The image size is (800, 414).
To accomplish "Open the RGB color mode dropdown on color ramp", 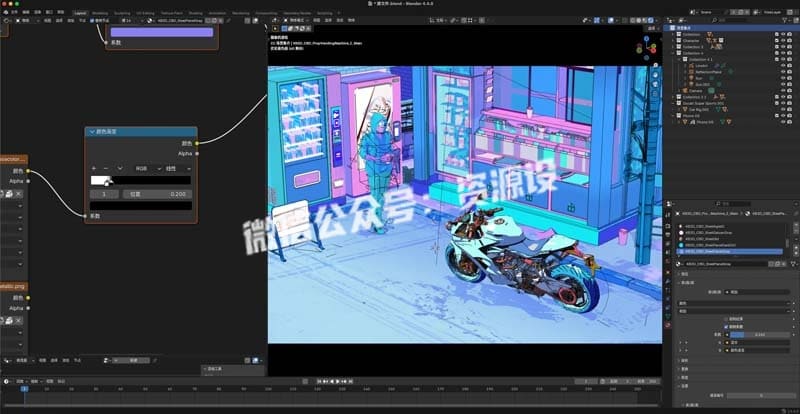I will click(147, 168).
